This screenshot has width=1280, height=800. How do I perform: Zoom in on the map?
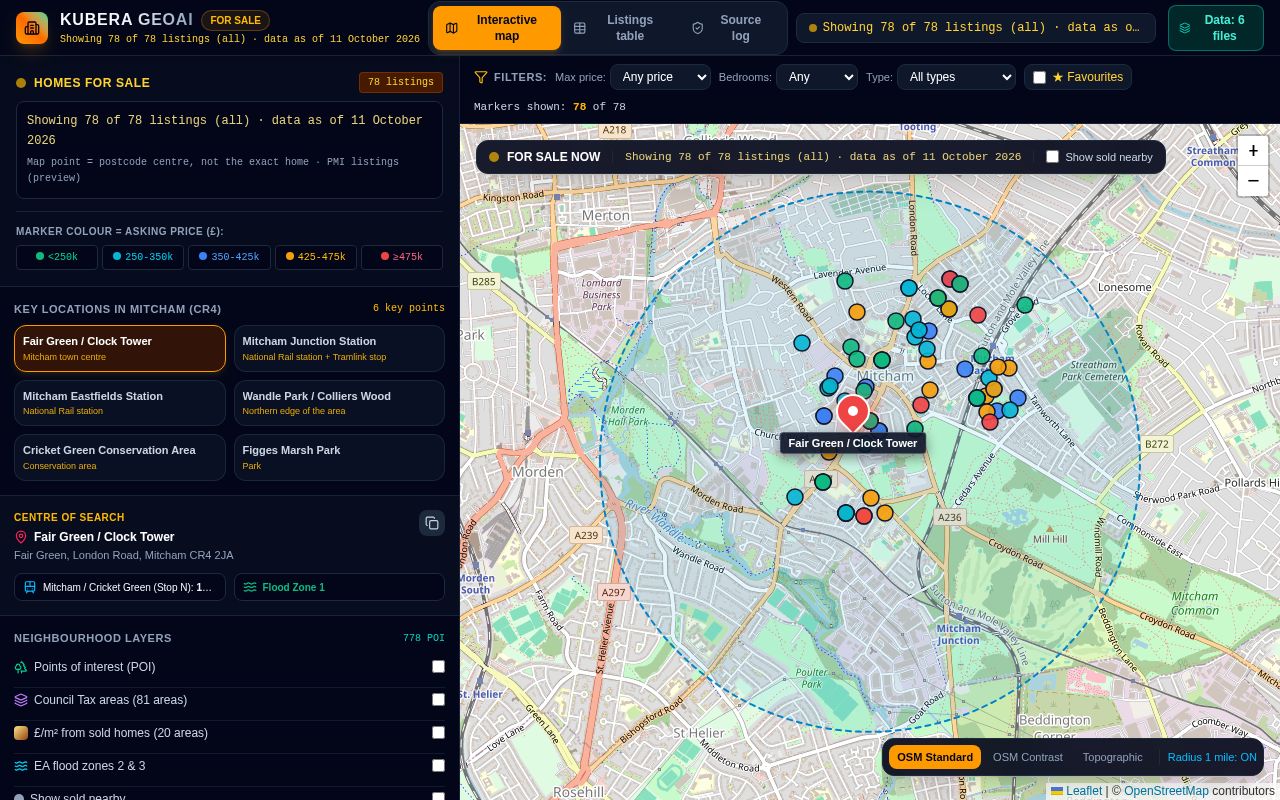tap(1253, 151)
